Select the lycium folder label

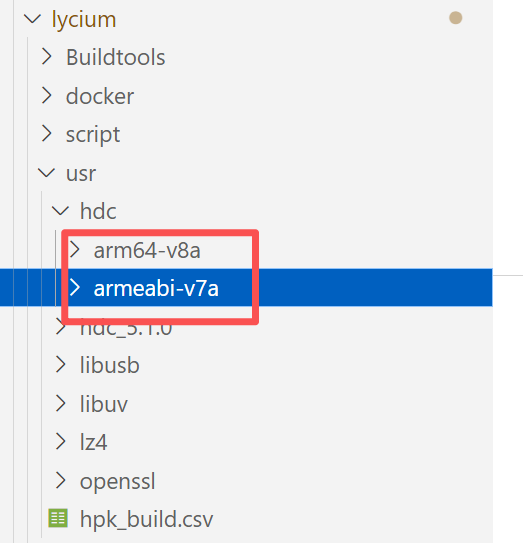[x=84, y=20]
